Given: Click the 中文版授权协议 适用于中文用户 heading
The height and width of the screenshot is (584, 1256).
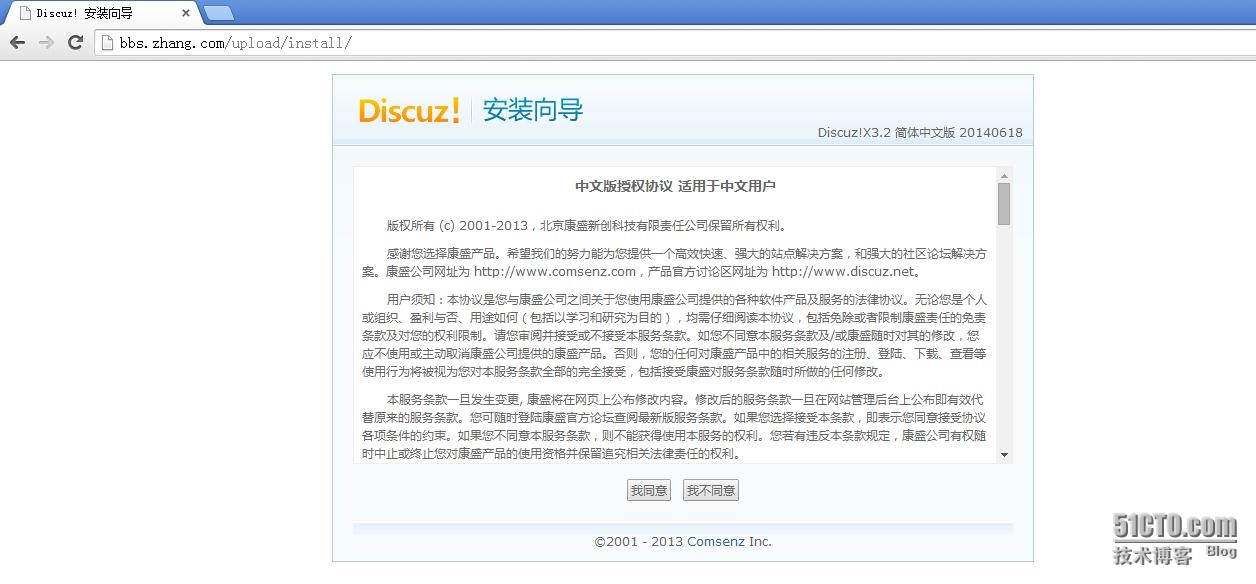Looking at the screenshot, I should point(675,186).
